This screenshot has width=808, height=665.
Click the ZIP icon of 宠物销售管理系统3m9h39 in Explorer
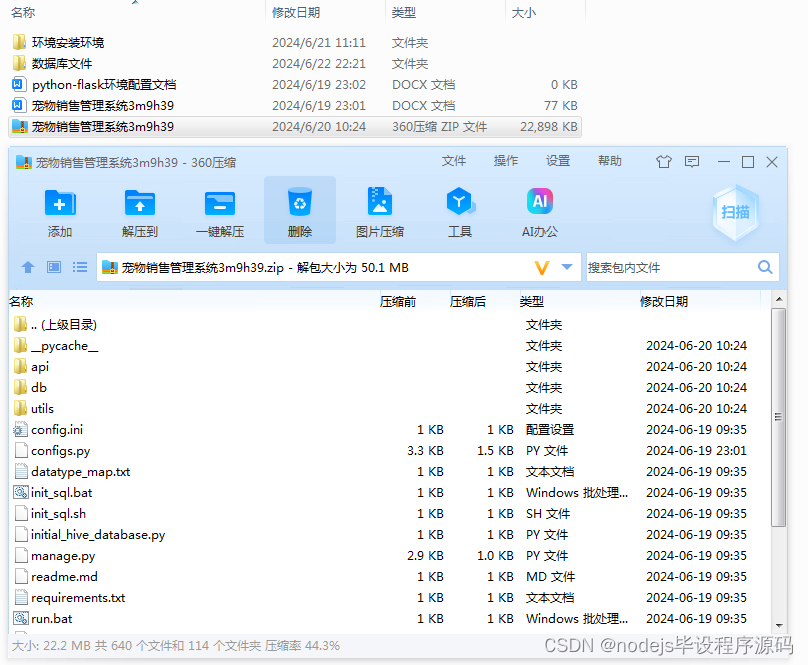click(19, 126)
